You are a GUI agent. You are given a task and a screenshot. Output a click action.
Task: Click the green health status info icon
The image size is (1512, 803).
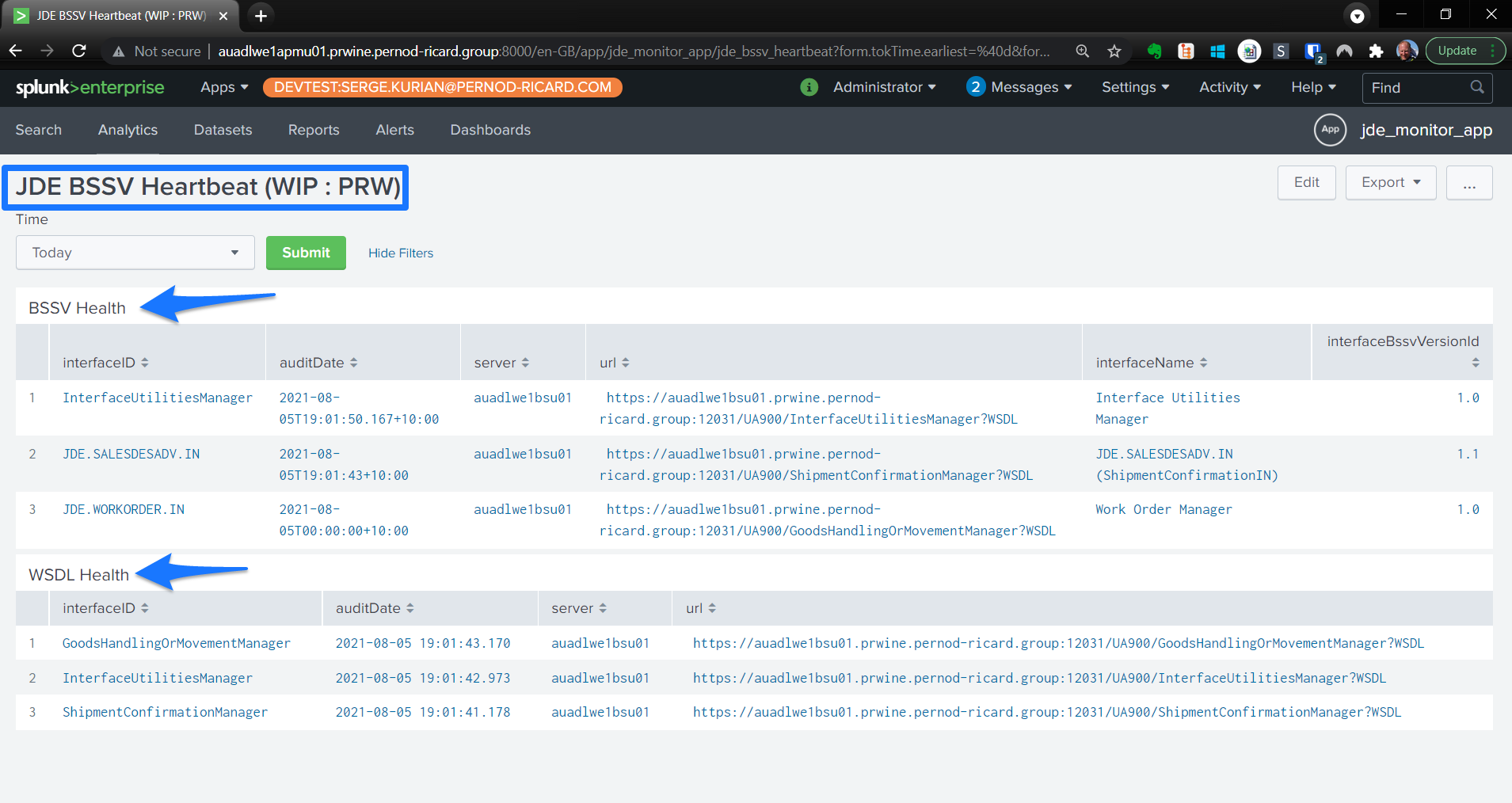click(809, 87)
